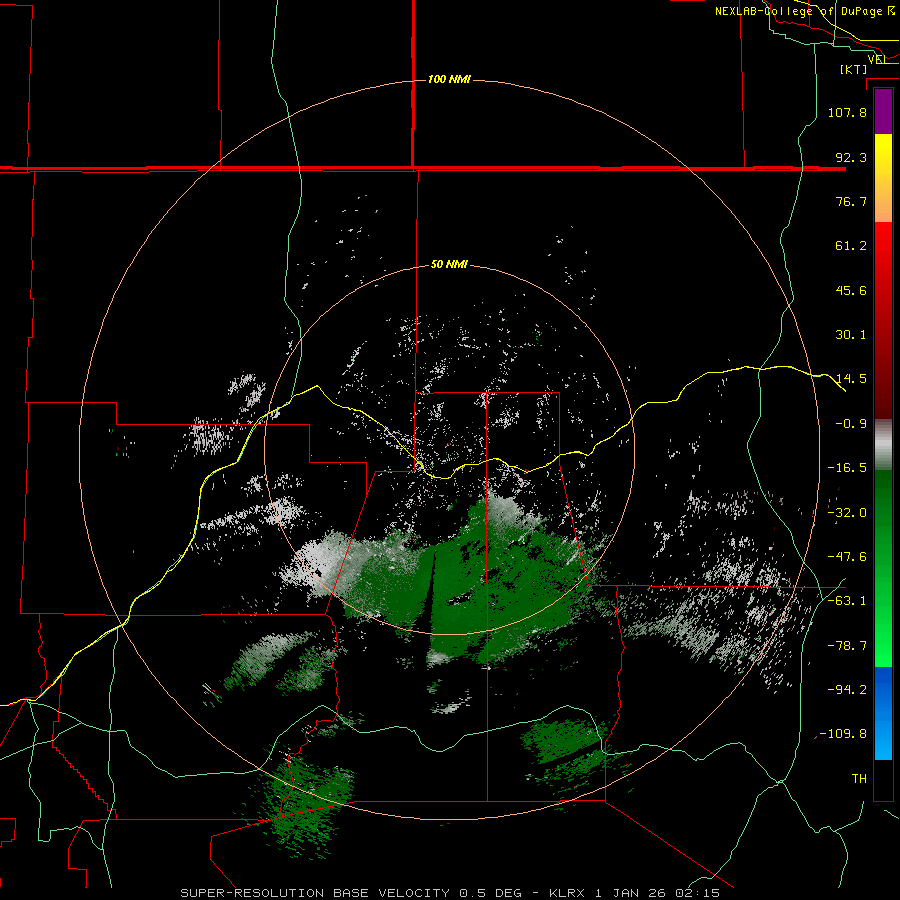Click the VEL legend title
The height and width of the screenshot is (900, 900).
click(876, 59)
